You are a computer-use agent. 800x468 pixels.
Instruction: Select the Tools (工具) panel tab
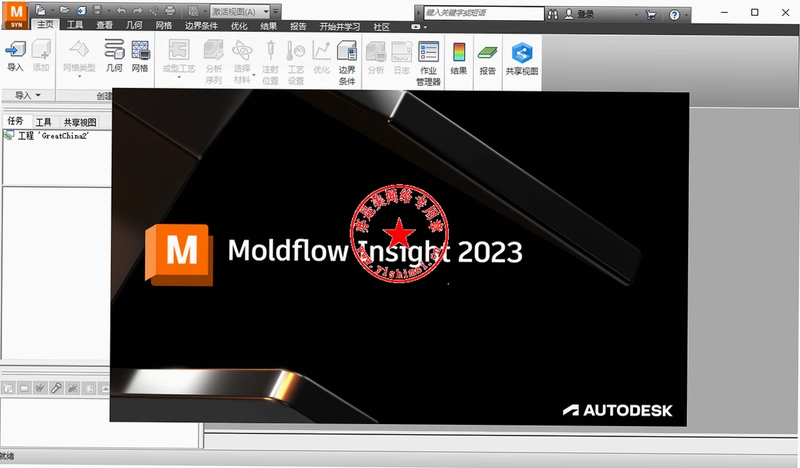43,122
